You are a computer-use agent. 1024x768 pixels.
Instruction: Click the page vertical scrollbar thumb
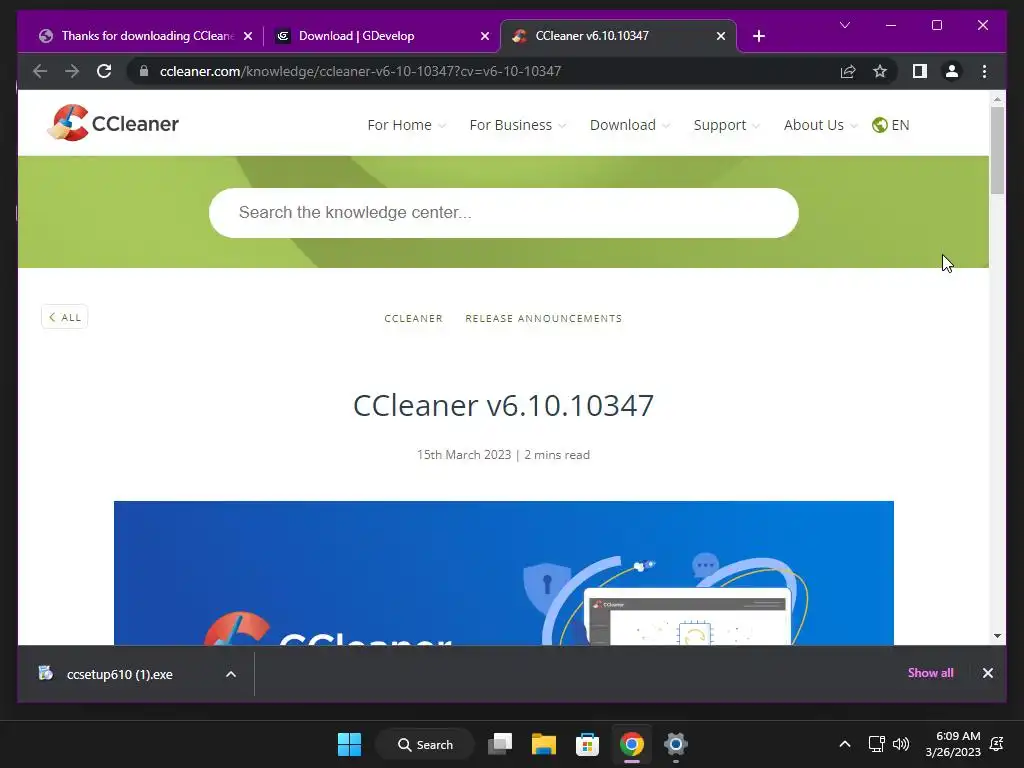pyautogui.click(x=997, y=150)
